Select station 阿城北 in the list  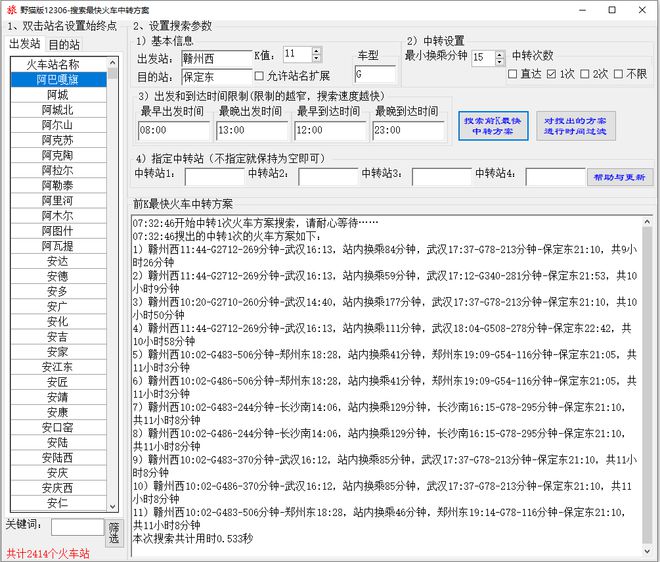click(58, 110)
